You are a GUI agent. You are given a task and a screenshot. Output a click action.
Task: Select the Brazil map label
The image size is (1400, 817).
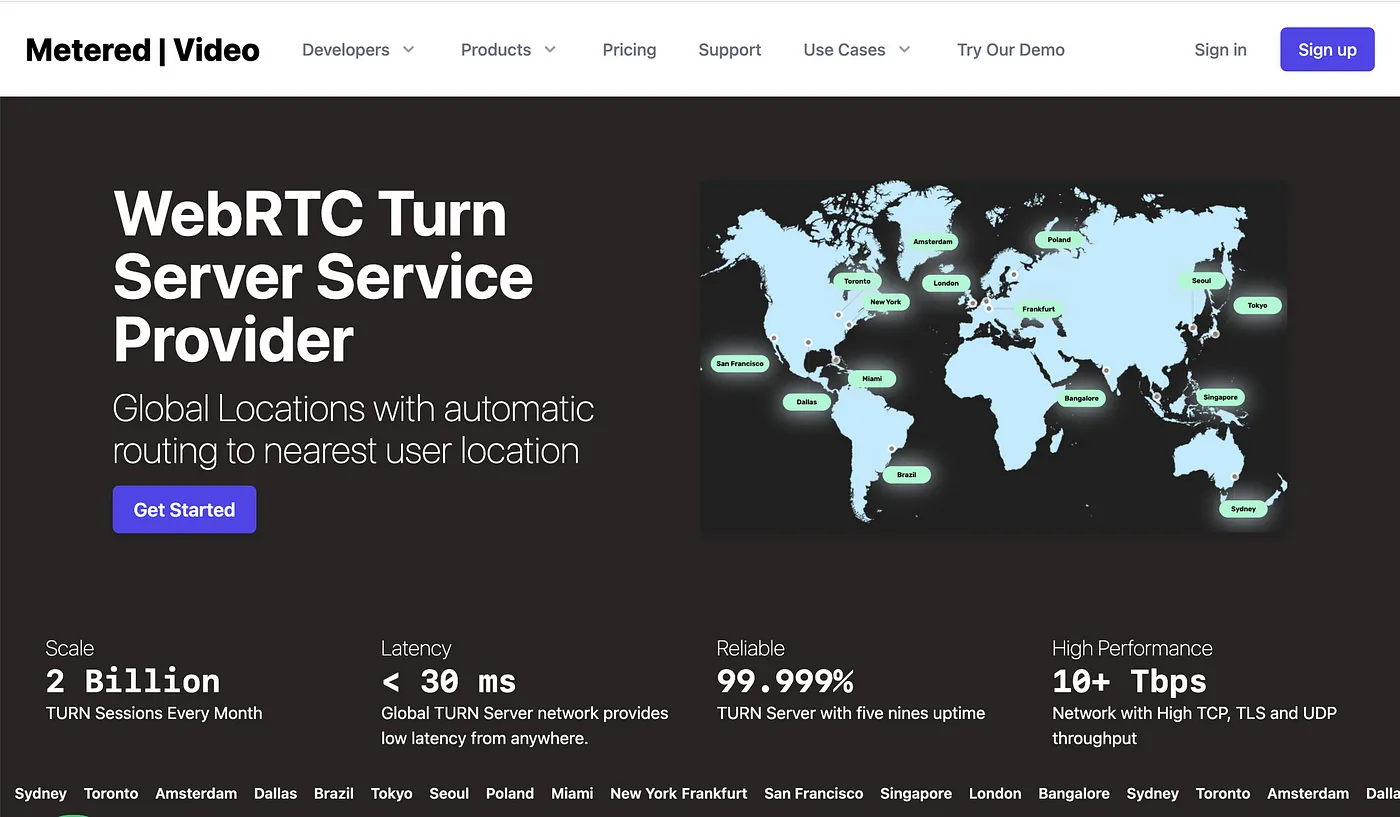[906, 475]
